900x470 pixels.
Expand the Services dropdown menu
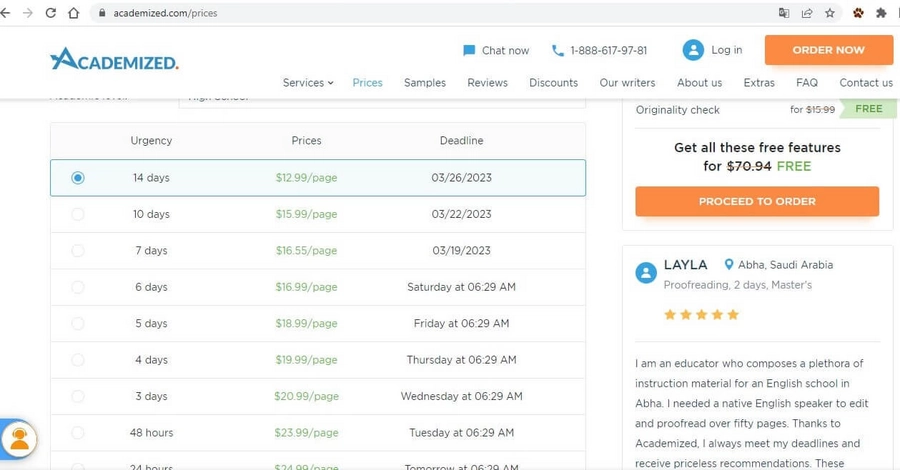[x=308, y=83]
